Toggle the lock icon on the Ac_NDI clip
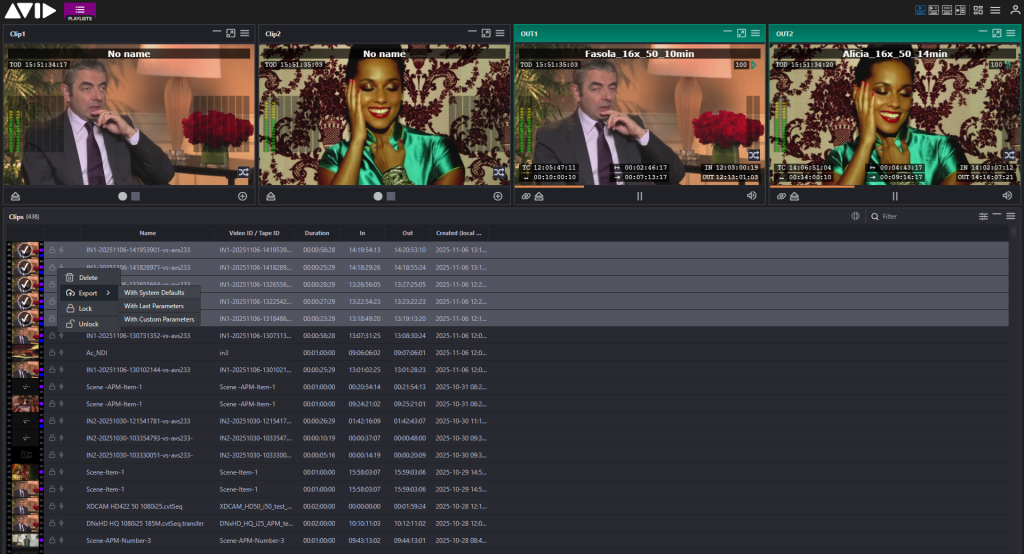Image resolution: width=1024 pixels, height=554 pixels. click(50, 352)
